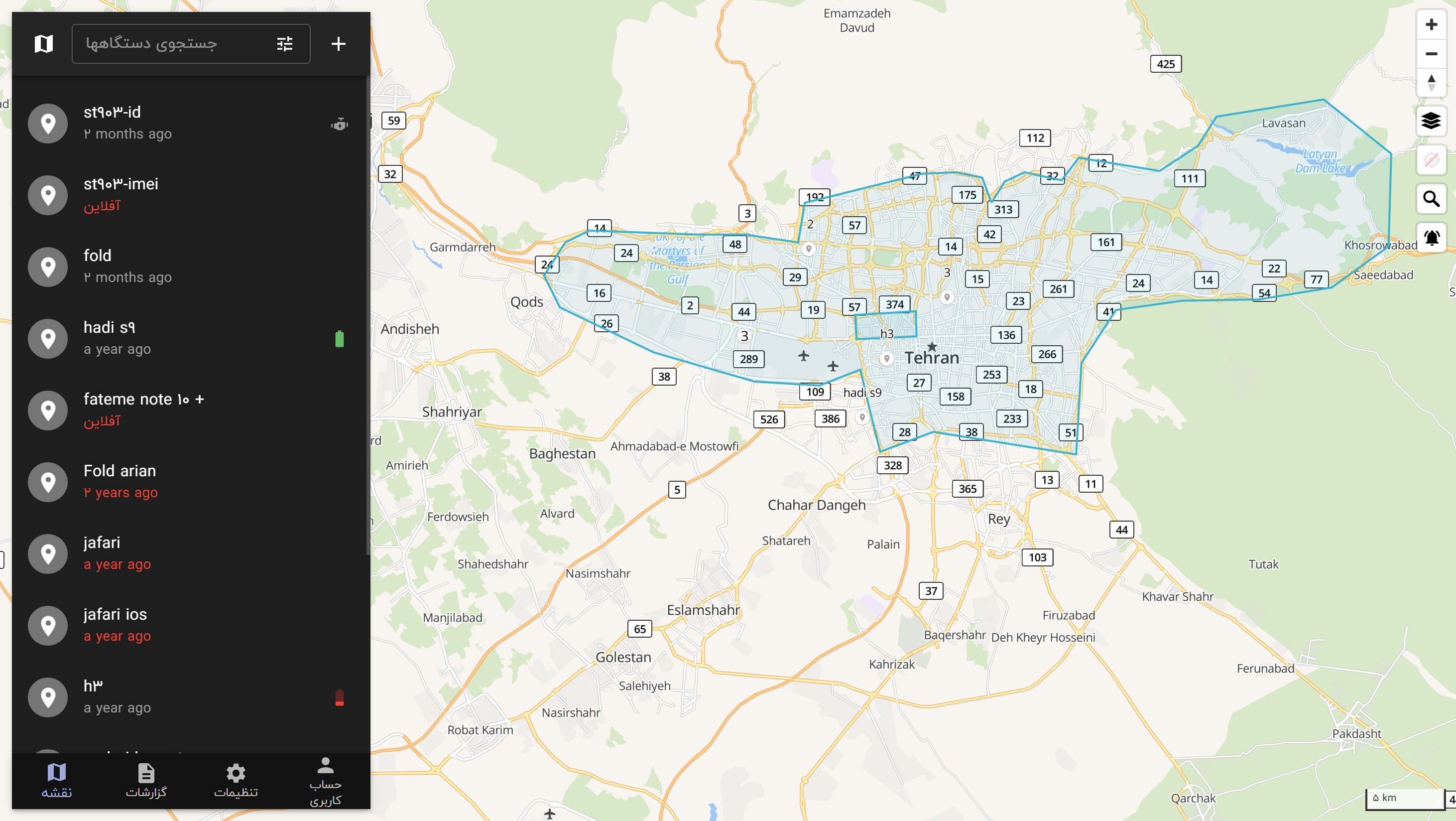This screenshot has width=1456, height=821.
Task: Click the red battery icon for h3
Action: (x=339, y=697)
